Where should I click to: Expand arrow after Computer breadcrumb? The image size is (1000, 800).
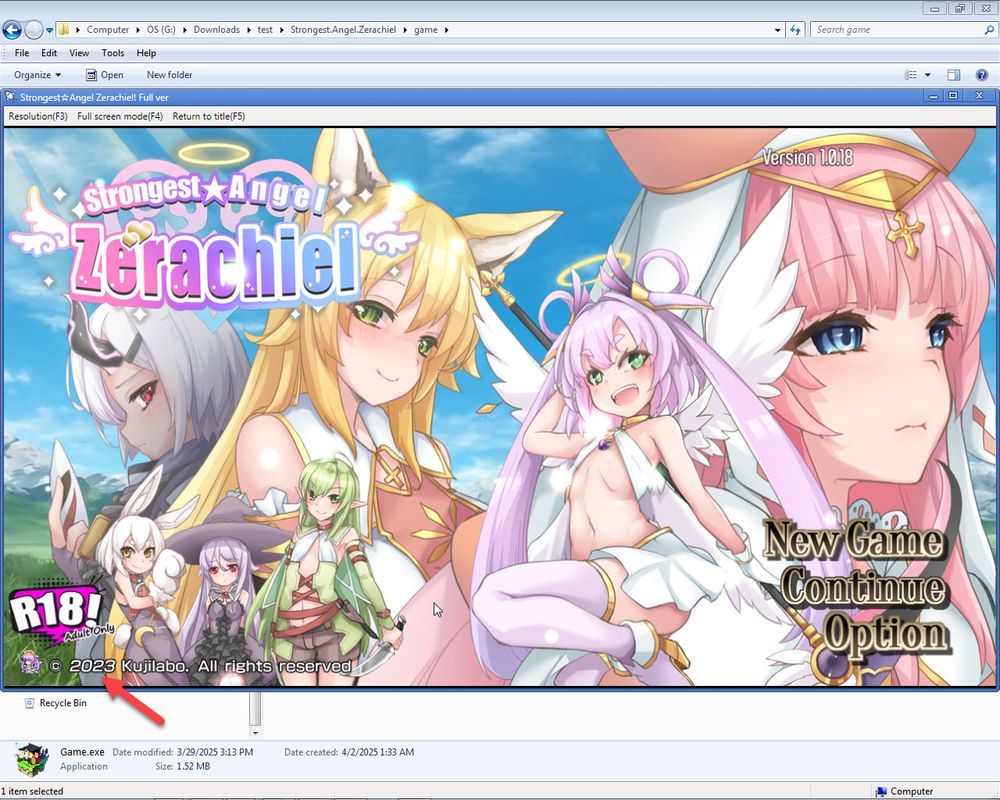[138, 29]
